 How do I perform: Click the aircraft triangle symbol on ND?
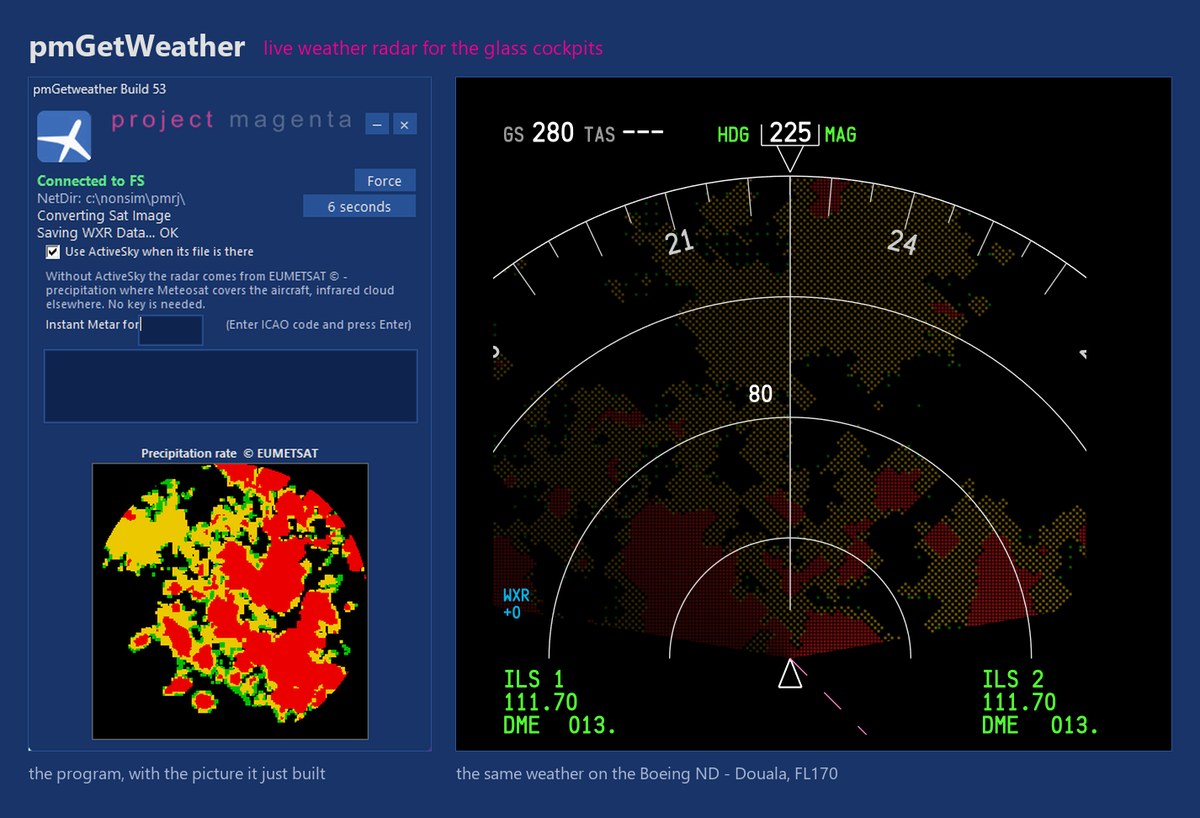pyautogui.click(x=790, y=674)
